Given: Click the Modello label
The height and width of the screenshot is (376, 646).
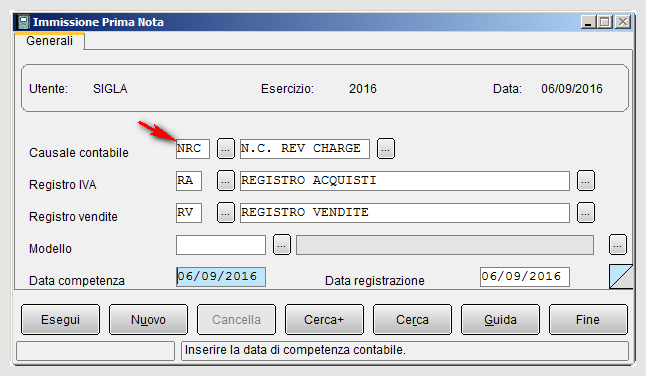Looking at the screenshot, I should coord(50,249).
